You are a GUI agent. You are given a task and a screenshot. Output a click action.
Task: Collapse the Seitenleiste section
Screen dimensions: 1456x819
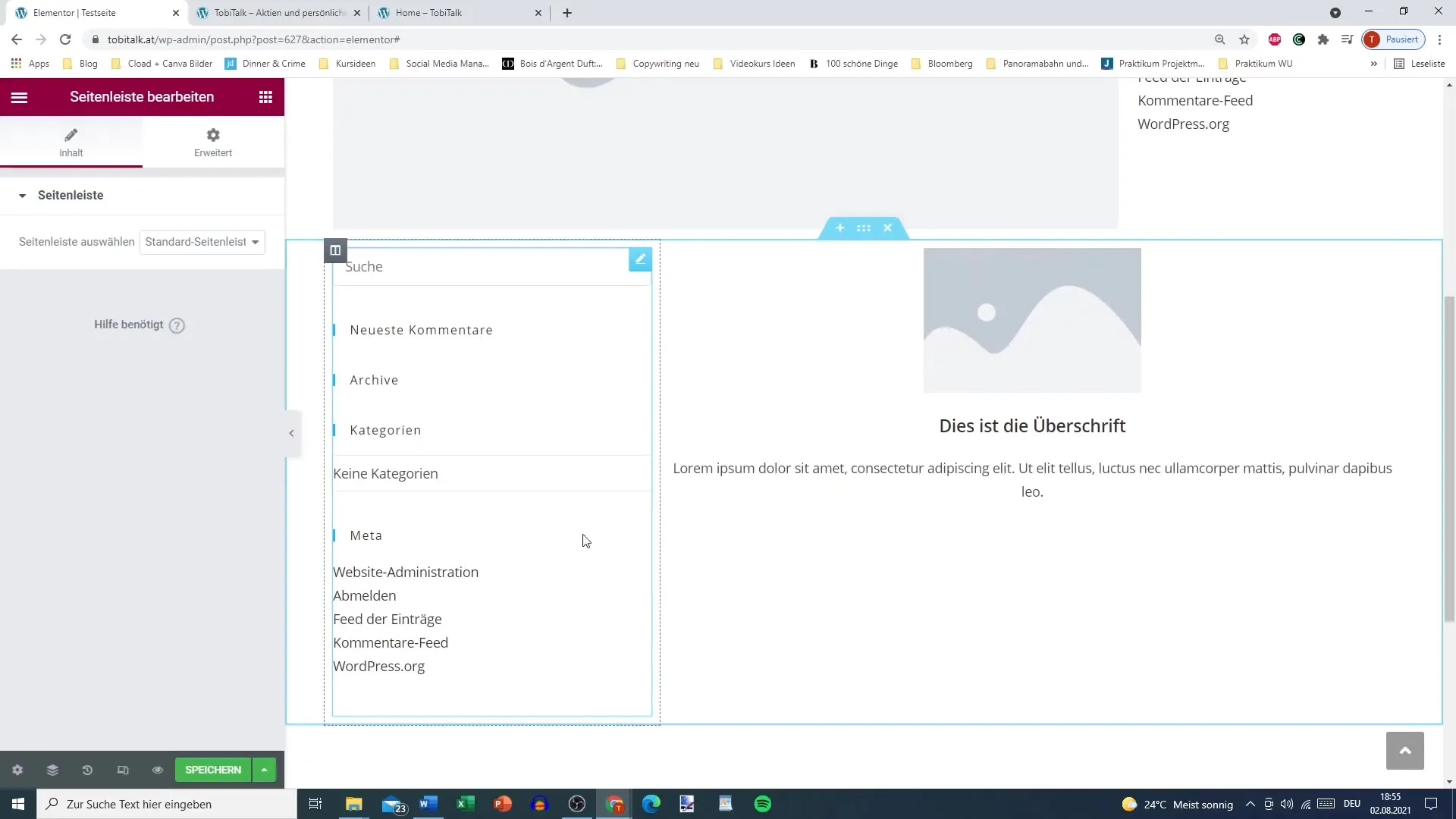pyautogui.click(x=142, y=196)
